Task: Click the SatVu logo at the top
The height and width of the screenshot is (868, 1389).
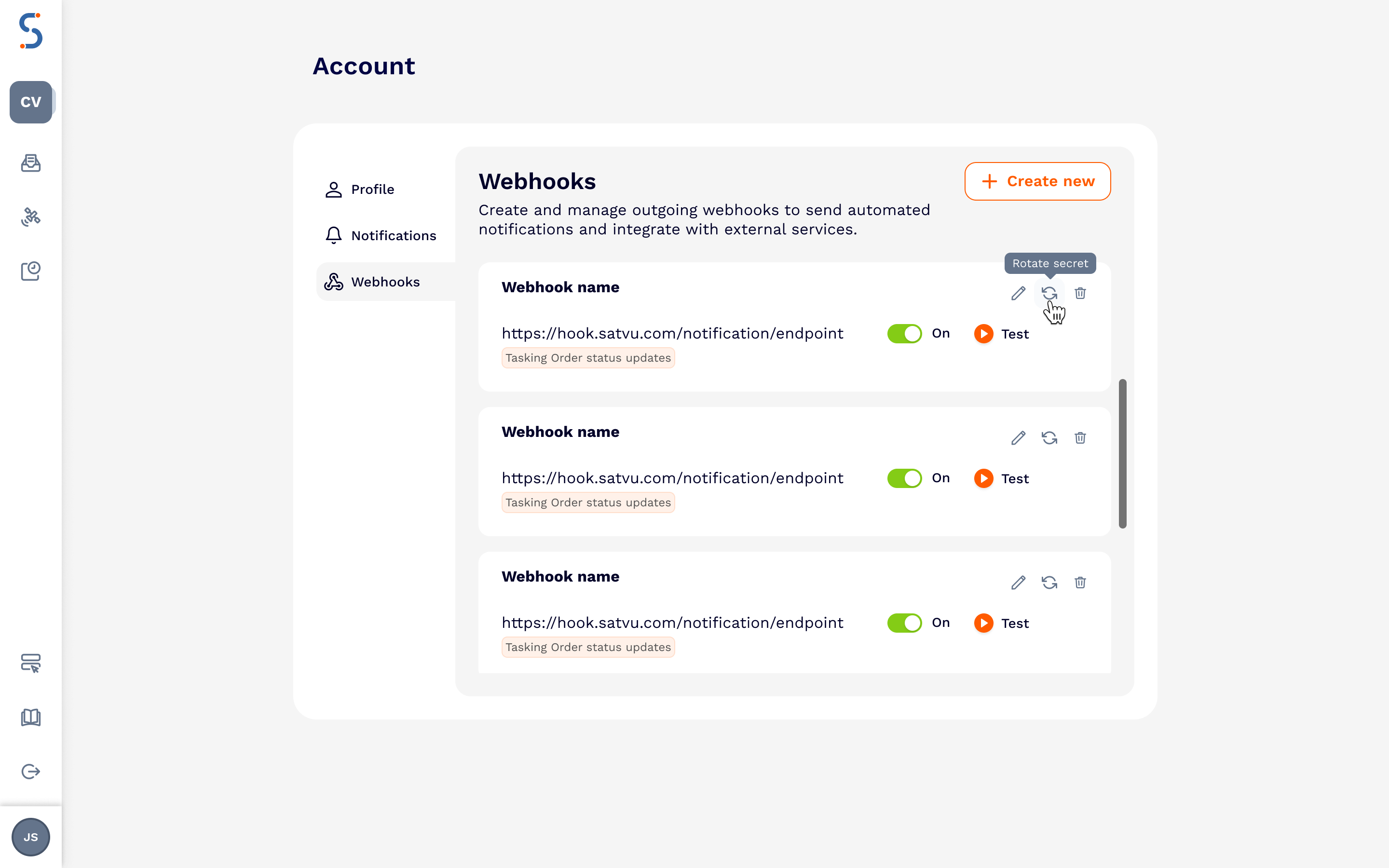Action: 31,32
